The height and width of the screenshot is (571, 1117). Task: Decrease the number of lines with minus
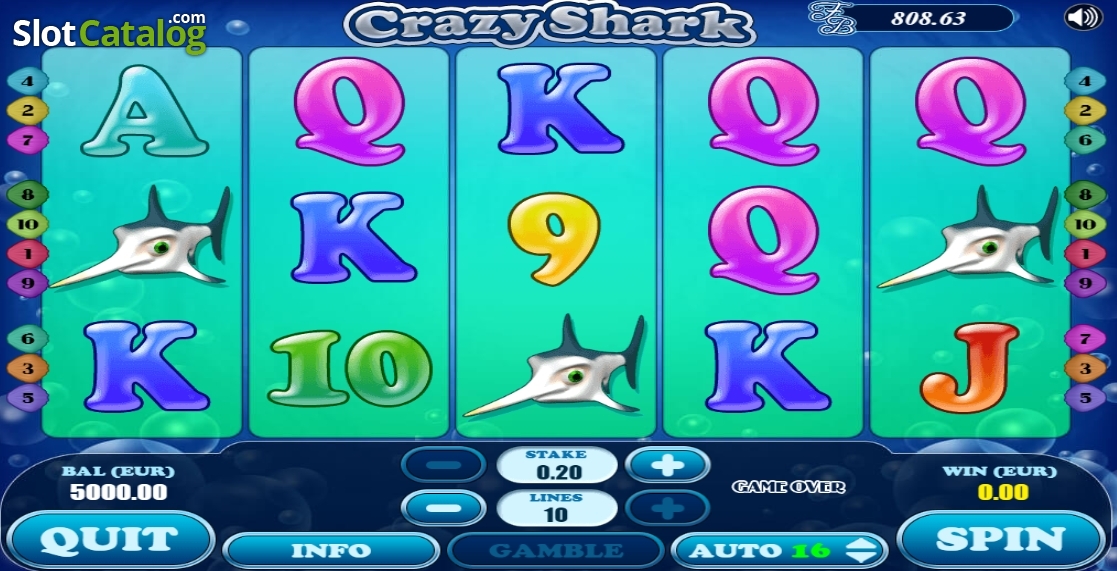444,508
